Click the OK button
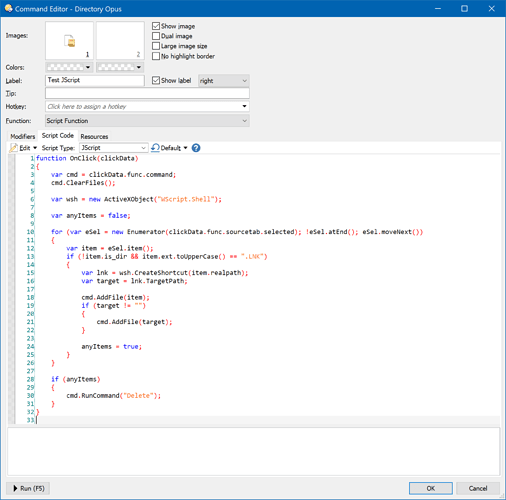Screen dimensions: 506x500 [x=431, y=488]
